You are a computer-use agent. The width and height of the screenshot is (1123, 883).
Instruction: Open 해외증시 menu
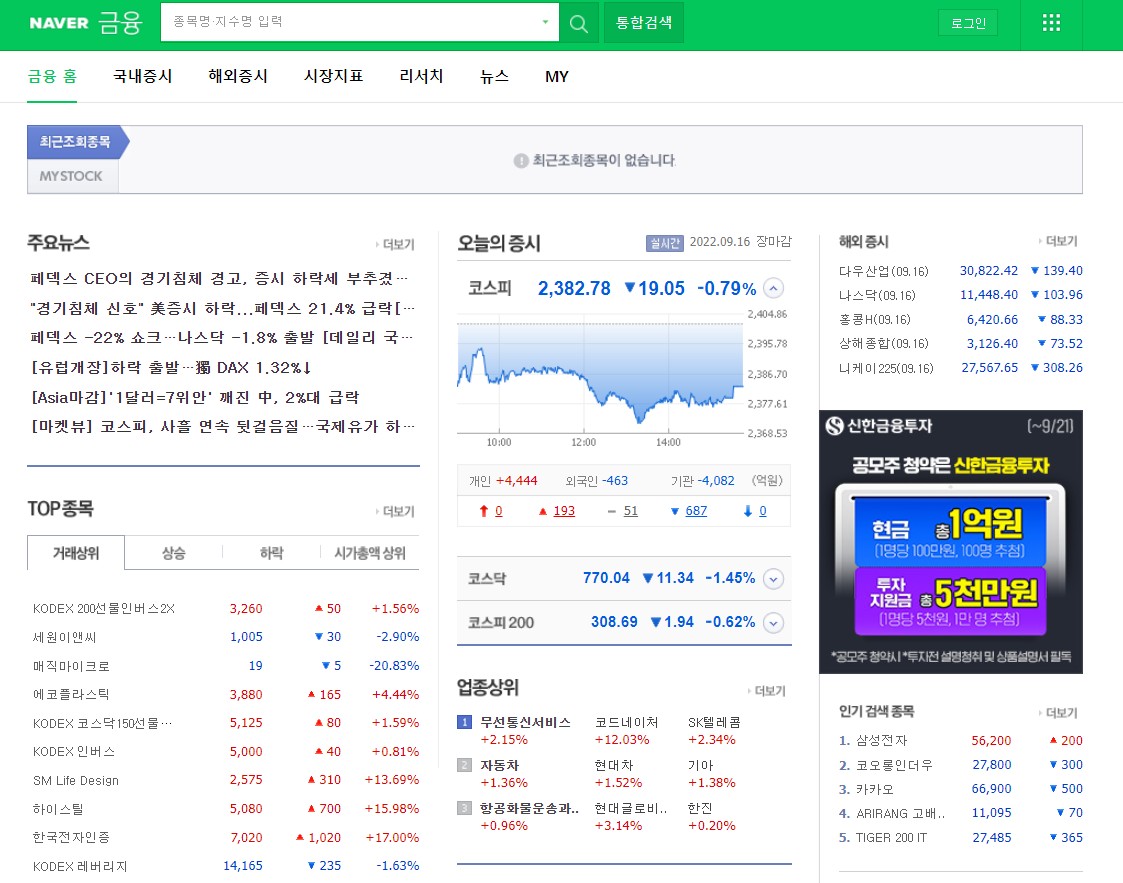[x=238, y=77]
